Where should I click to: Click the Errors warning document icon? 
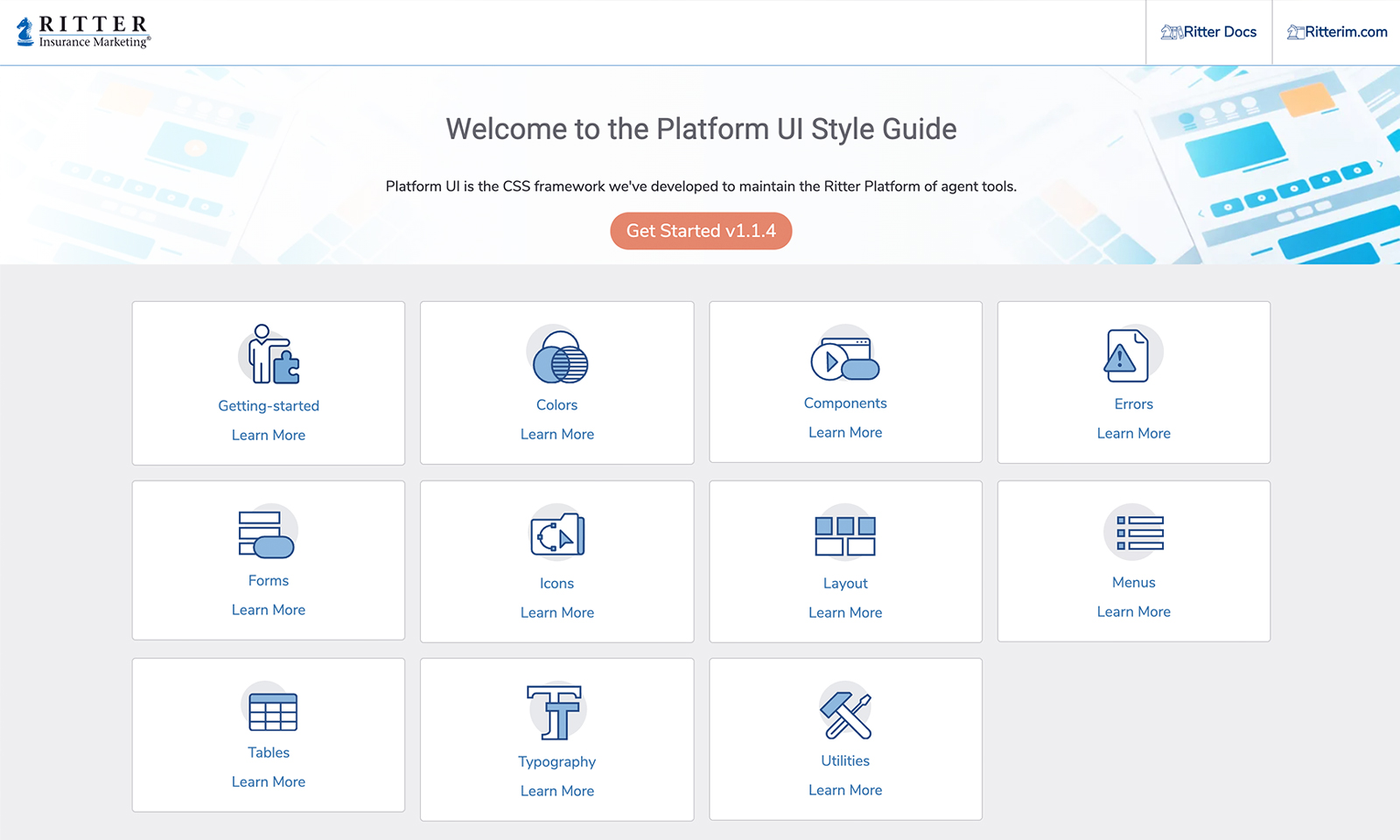click(x=1133, y=353)
